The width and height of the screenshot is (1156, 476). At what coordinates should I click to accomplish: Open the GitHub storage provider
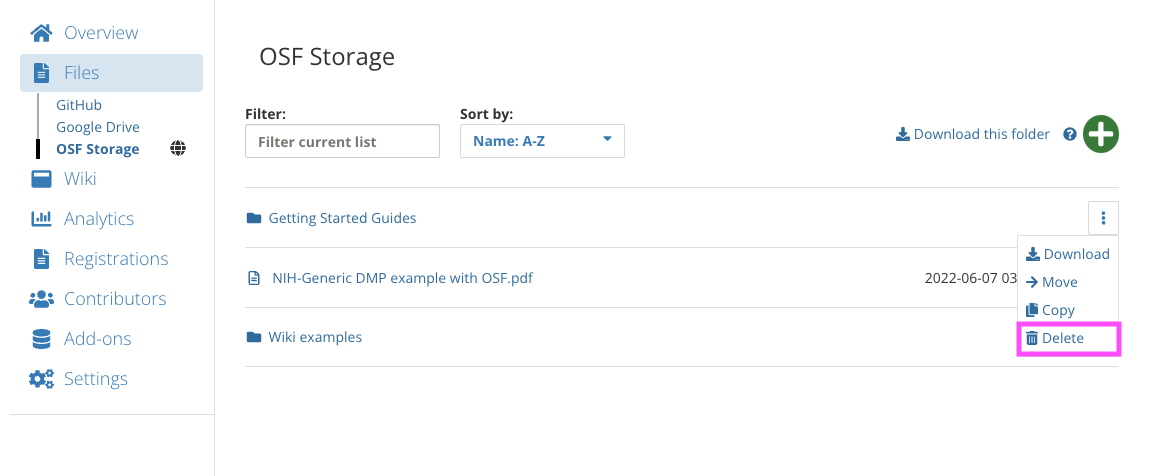click(79, 105)
